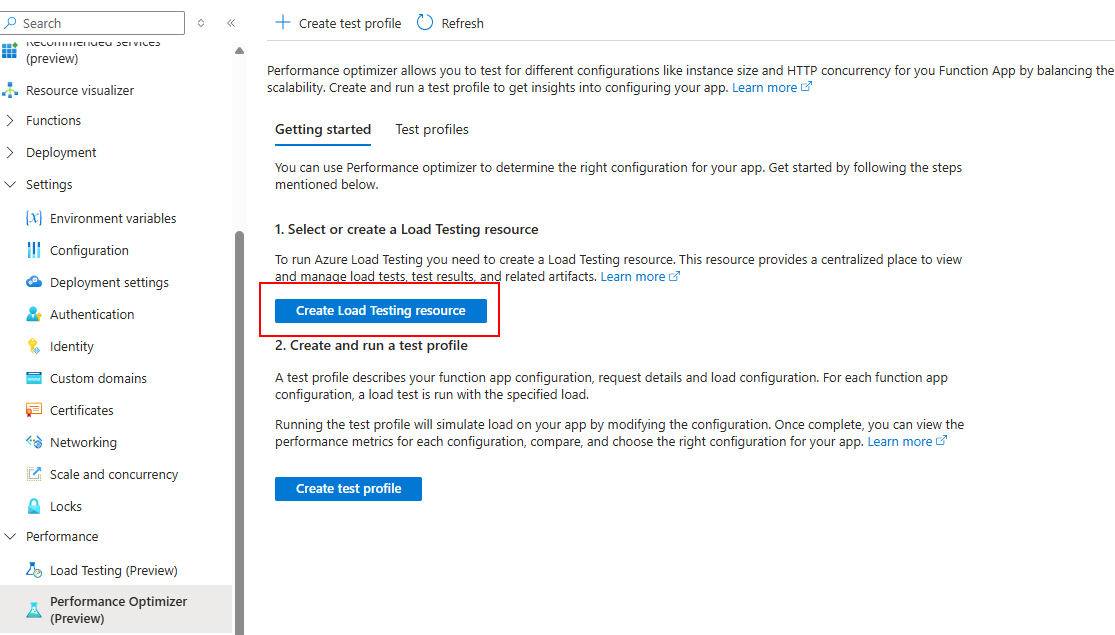Viewport: 1115px width, 635px height.
Task: Click external link icon after top Learn more
Action: coord(806,87)
